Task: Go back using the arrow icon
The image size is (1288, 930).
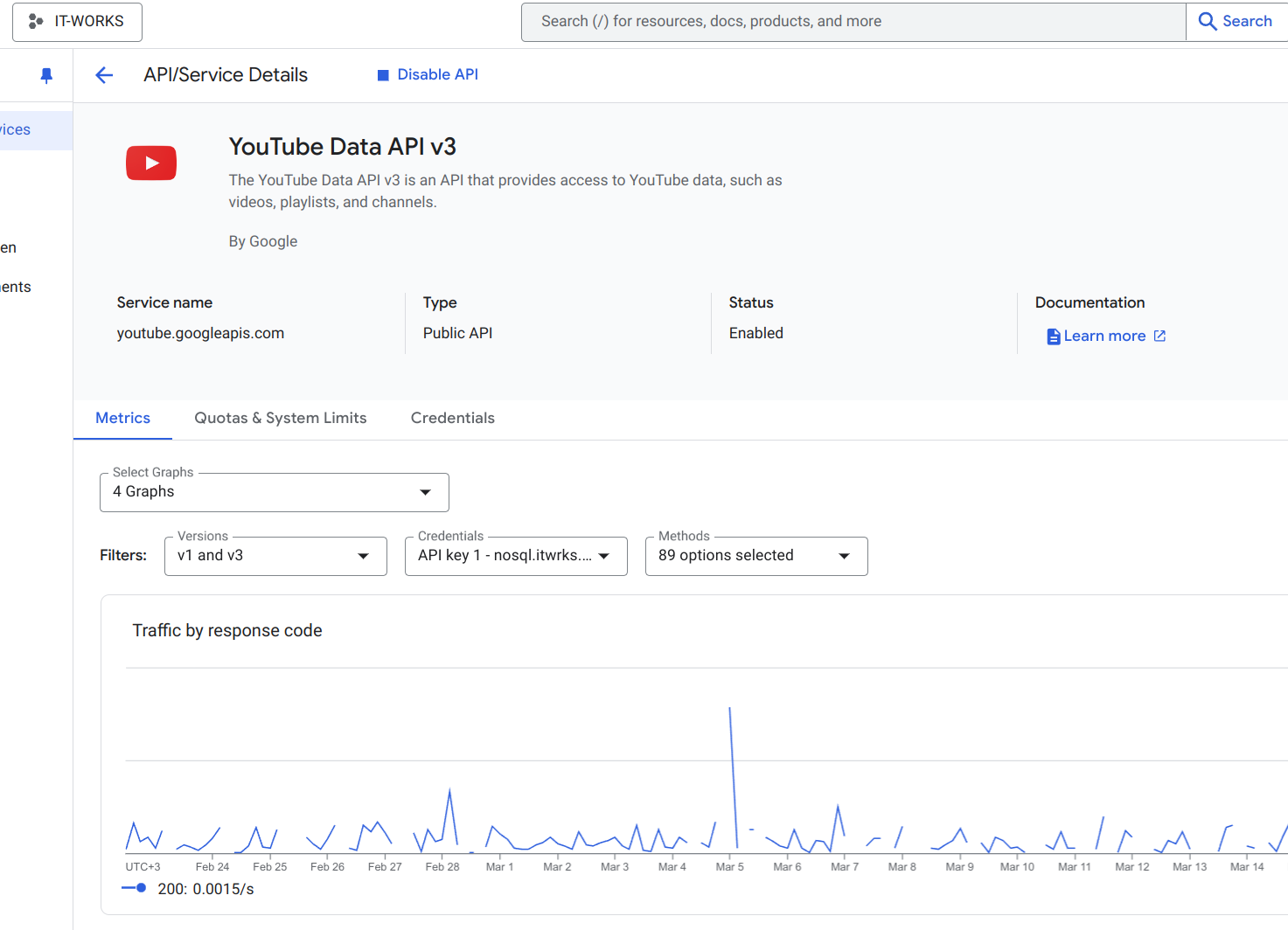Action: (x=104, y=75)
